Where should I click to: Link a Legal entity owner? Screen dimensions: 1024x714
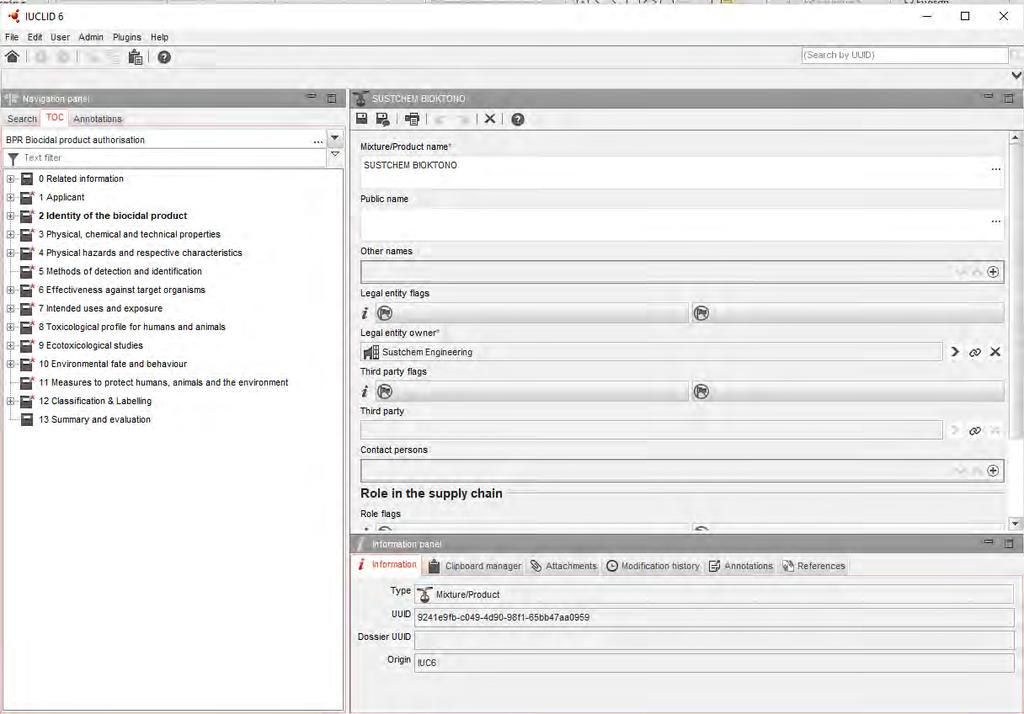(975, 352)
